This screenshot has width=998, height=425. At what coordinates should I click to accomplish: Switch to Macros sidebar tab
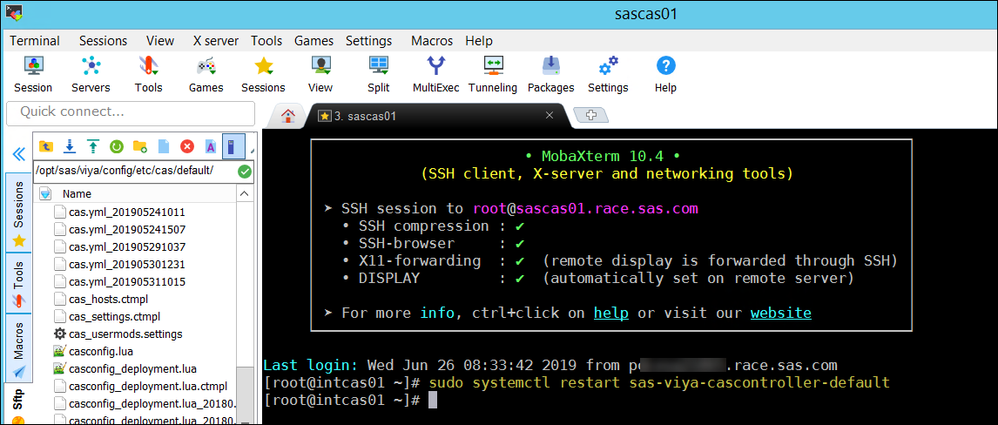tap(18, 347)
